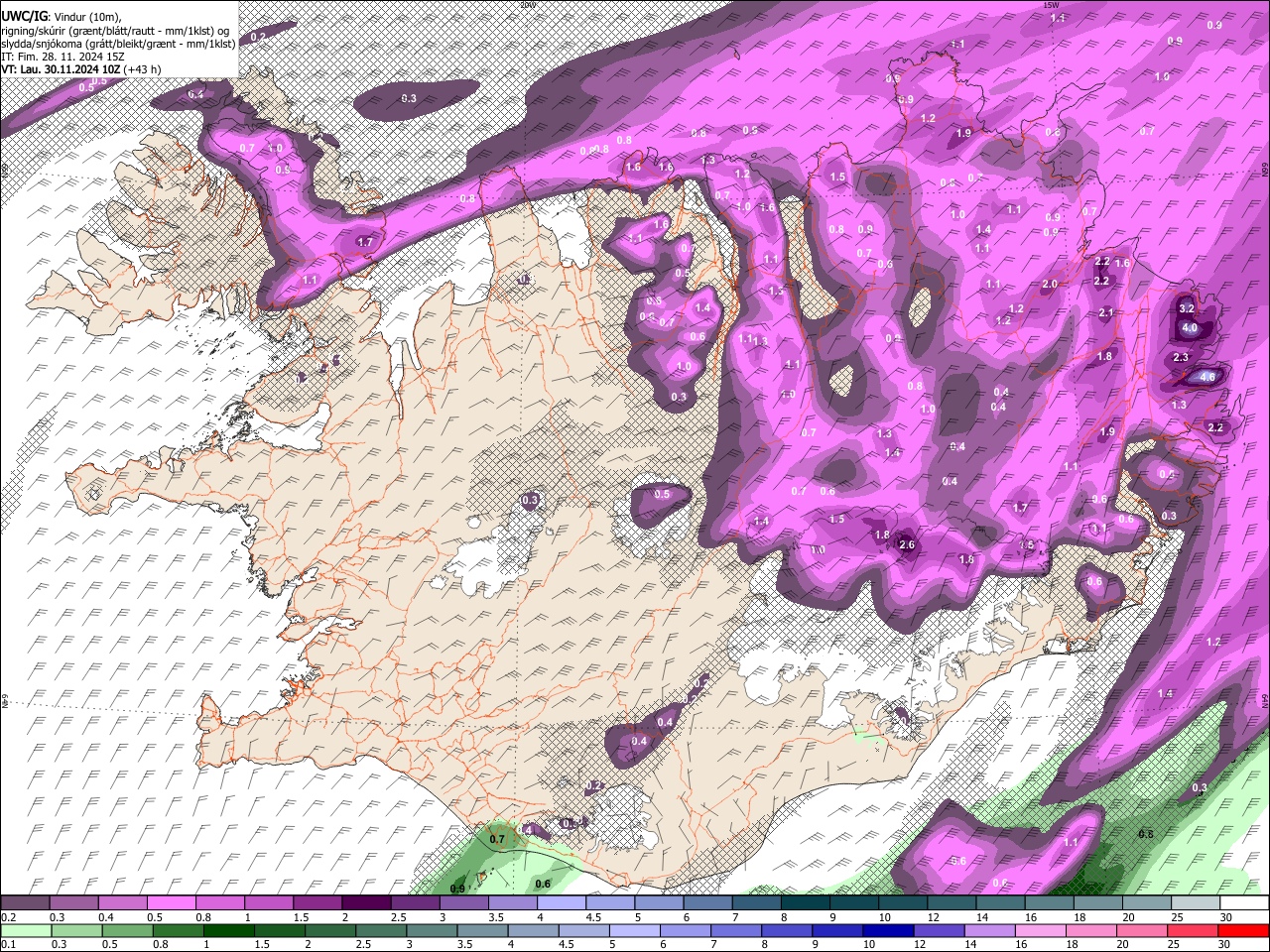Select the 'IT: Fim. 28. 11. 2024 15Z' line
The image size is (1270, 952).
[63, 57]
